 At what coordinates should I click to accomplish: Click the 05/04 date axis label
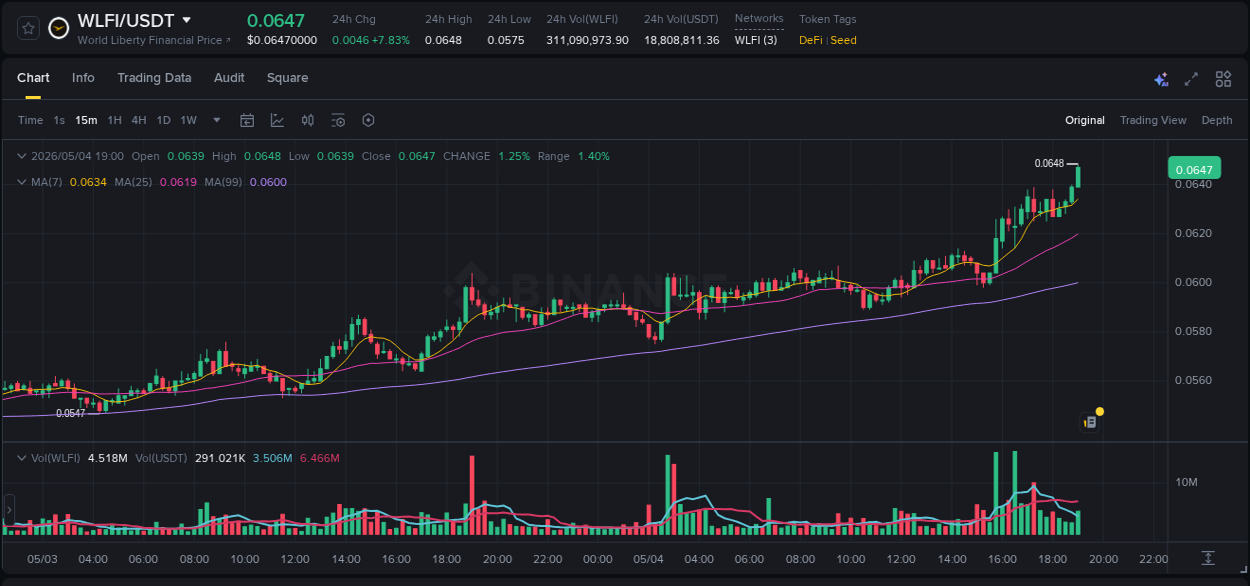click(x=648, y=559)
